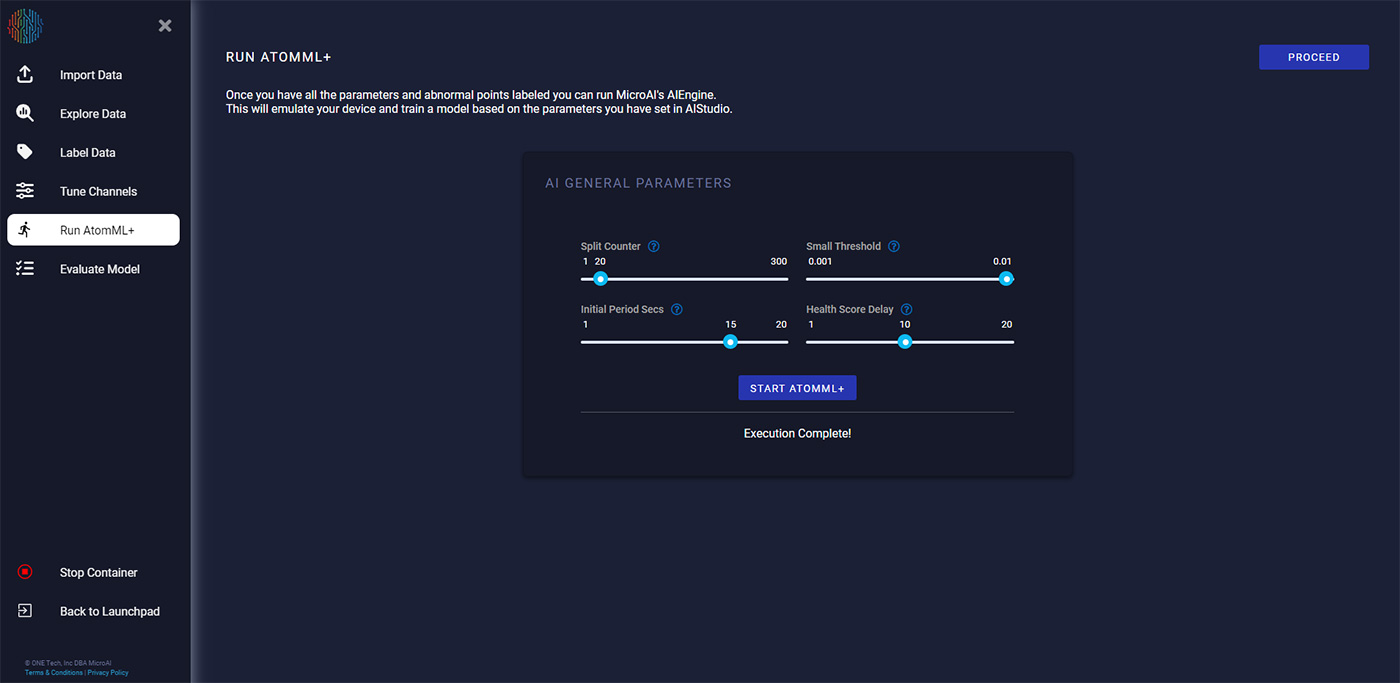
Task: Click the Small Threshold slider handle
Action: [x=1006, y=279]
